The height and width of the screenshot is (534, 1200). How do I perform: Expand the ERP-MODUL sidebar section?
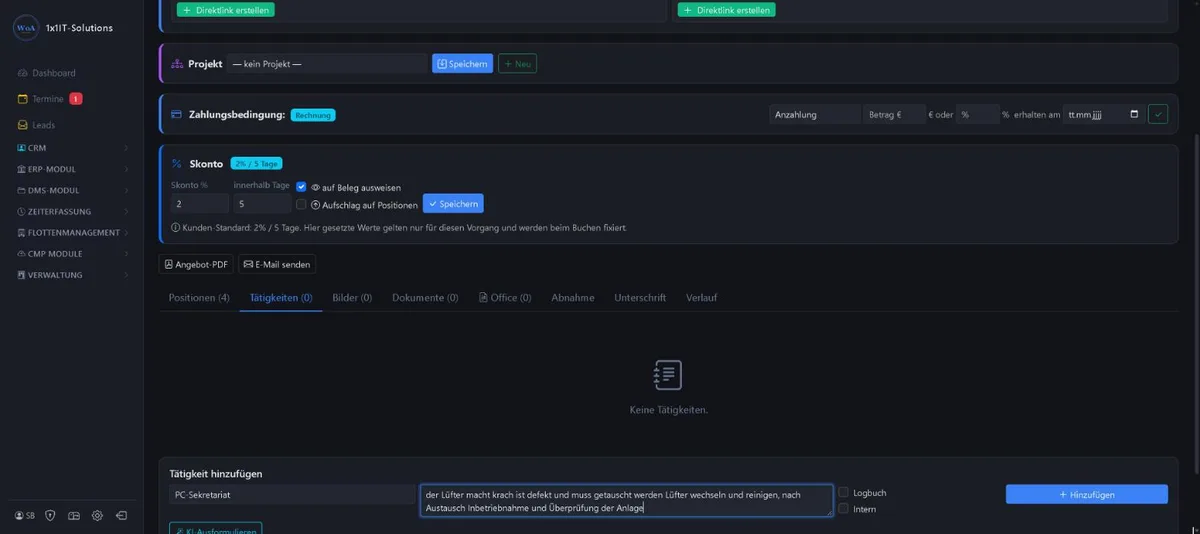point(71,169)
